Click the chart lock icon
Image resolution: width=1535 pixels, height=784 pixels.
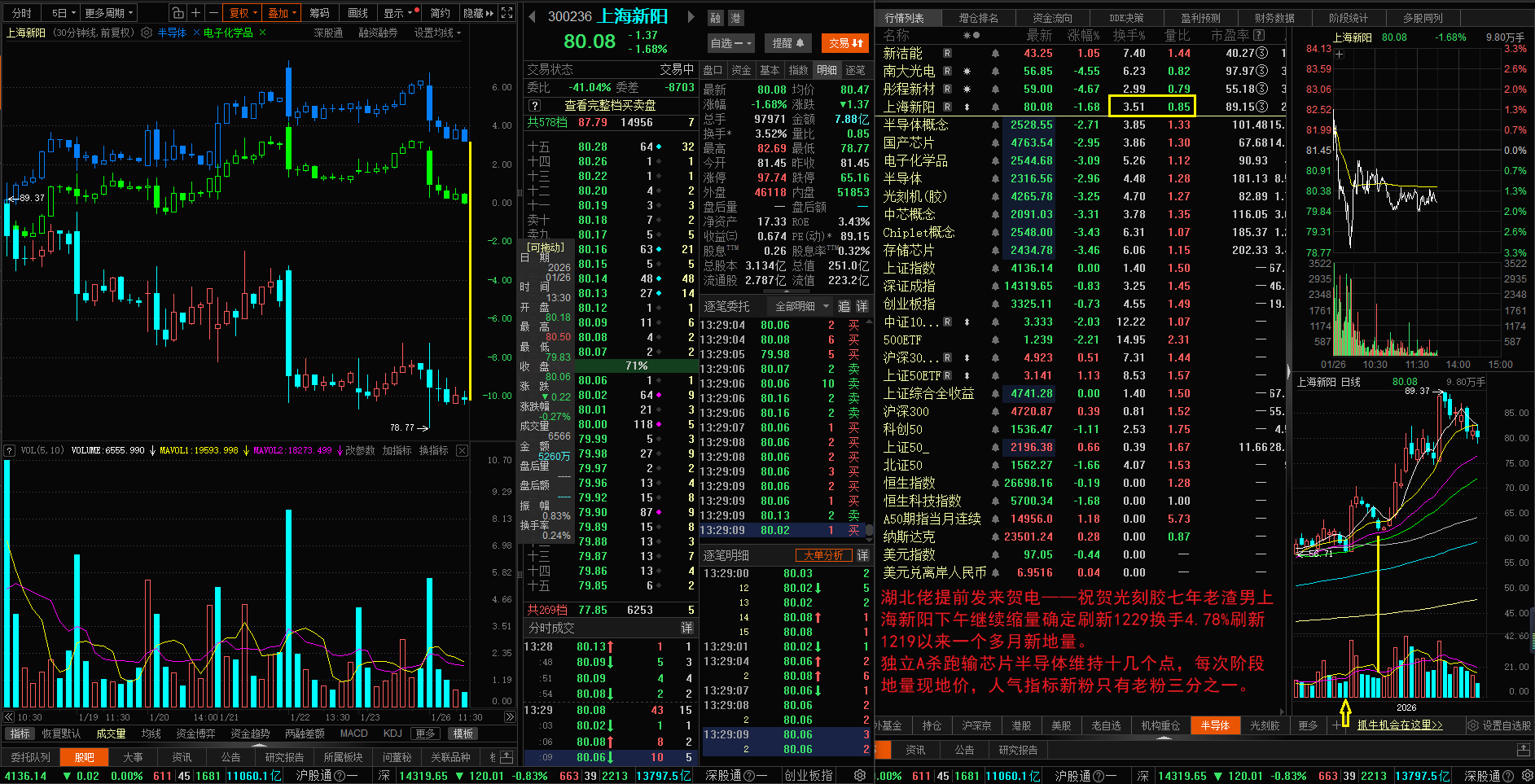[x=178, y=13]
